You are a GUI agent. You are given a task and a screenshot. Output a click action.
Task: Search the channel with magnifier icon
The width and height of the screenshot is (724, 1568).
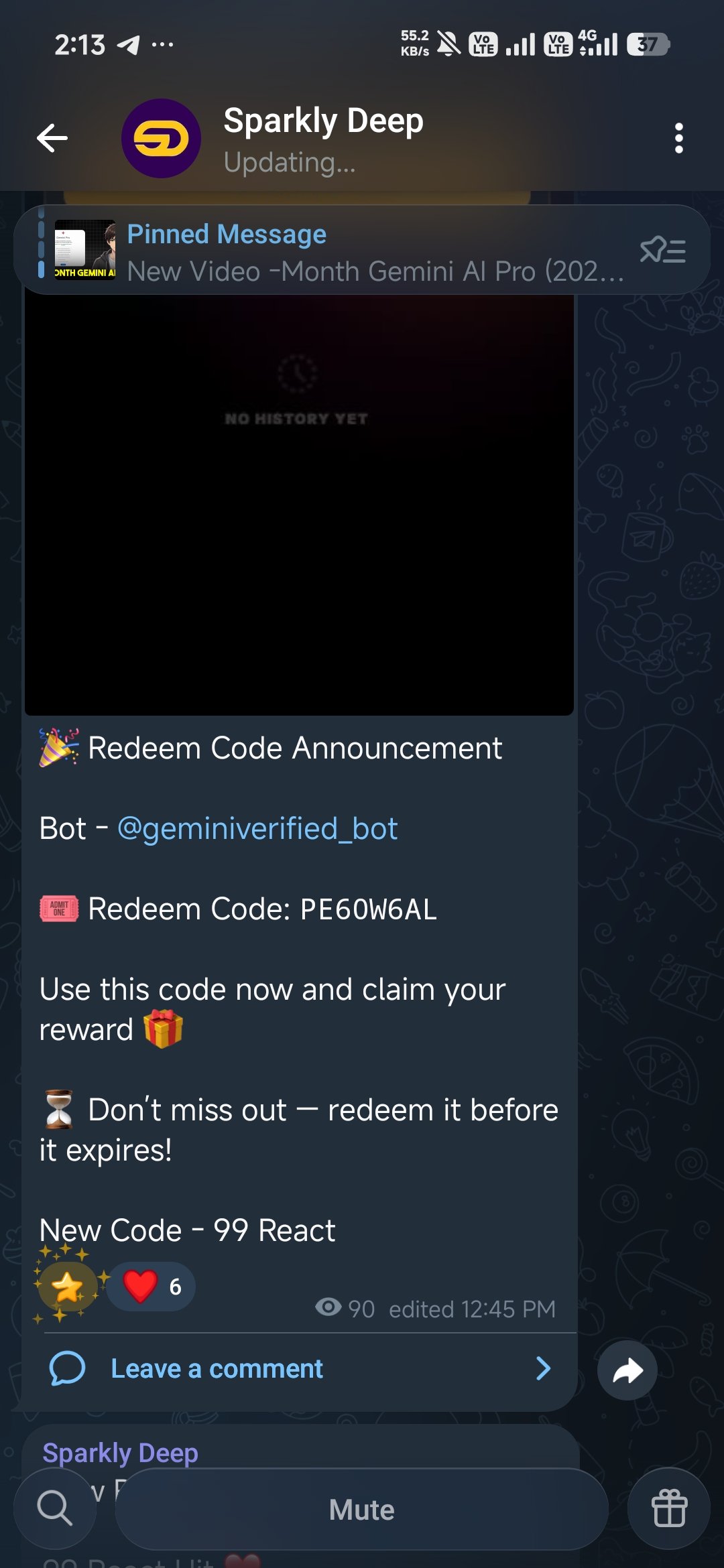point(55,1508)
